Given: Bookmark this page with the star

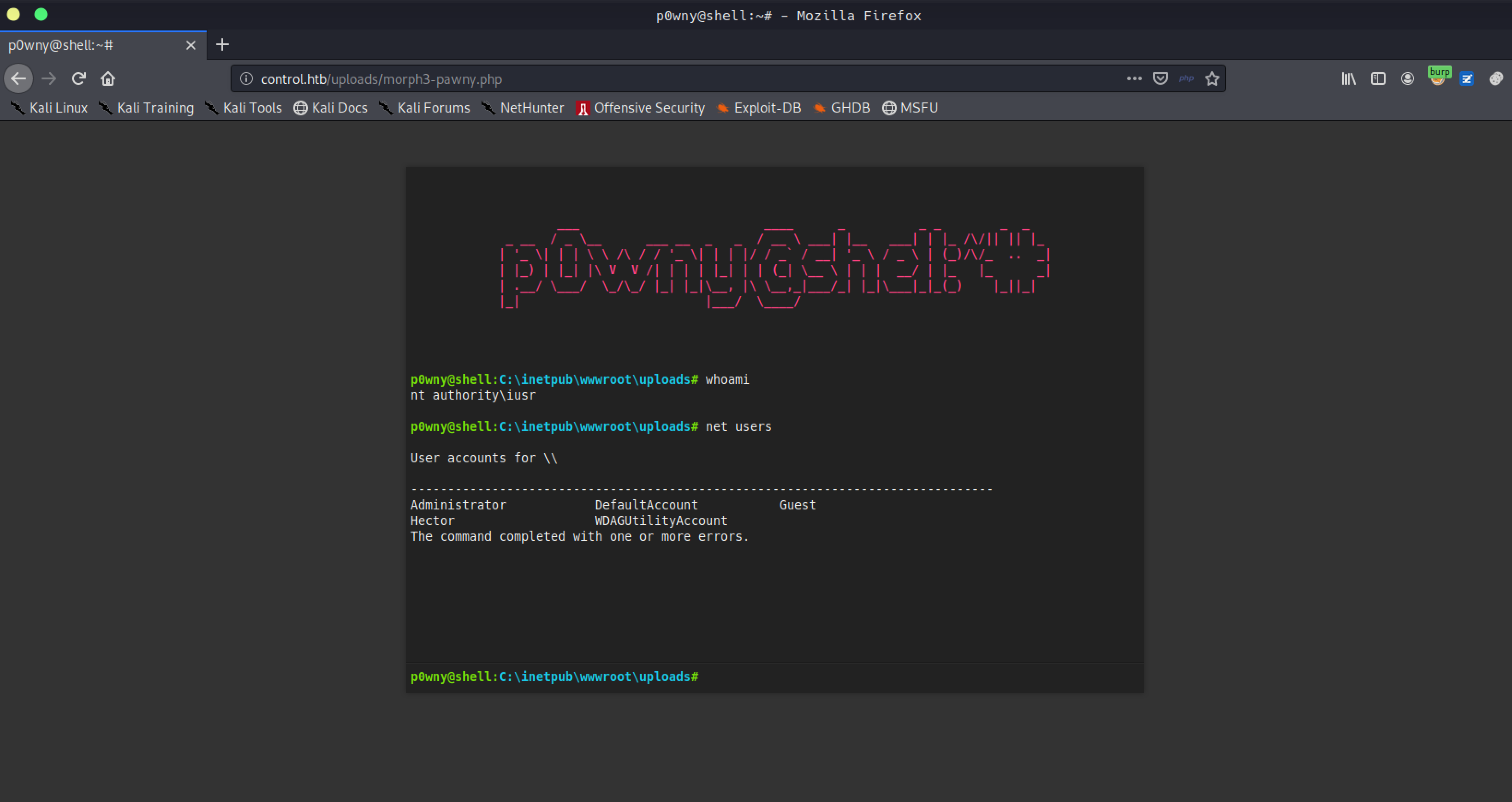Looking at the screenshot, I should [1212, 78].
